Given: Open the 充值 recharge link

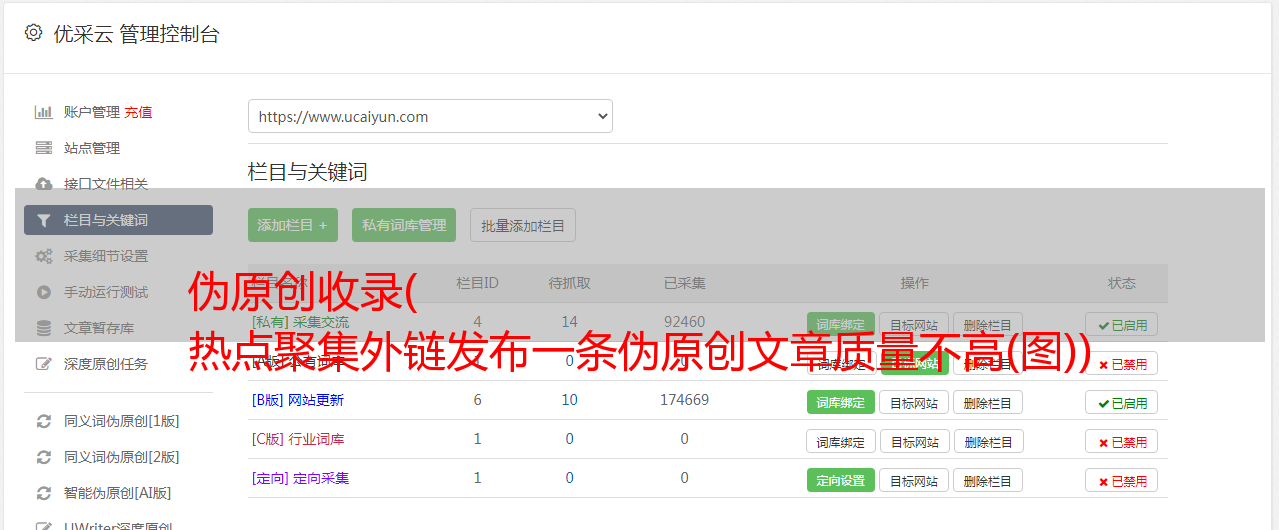Looking at the screenshot, I should click(138, 112).
